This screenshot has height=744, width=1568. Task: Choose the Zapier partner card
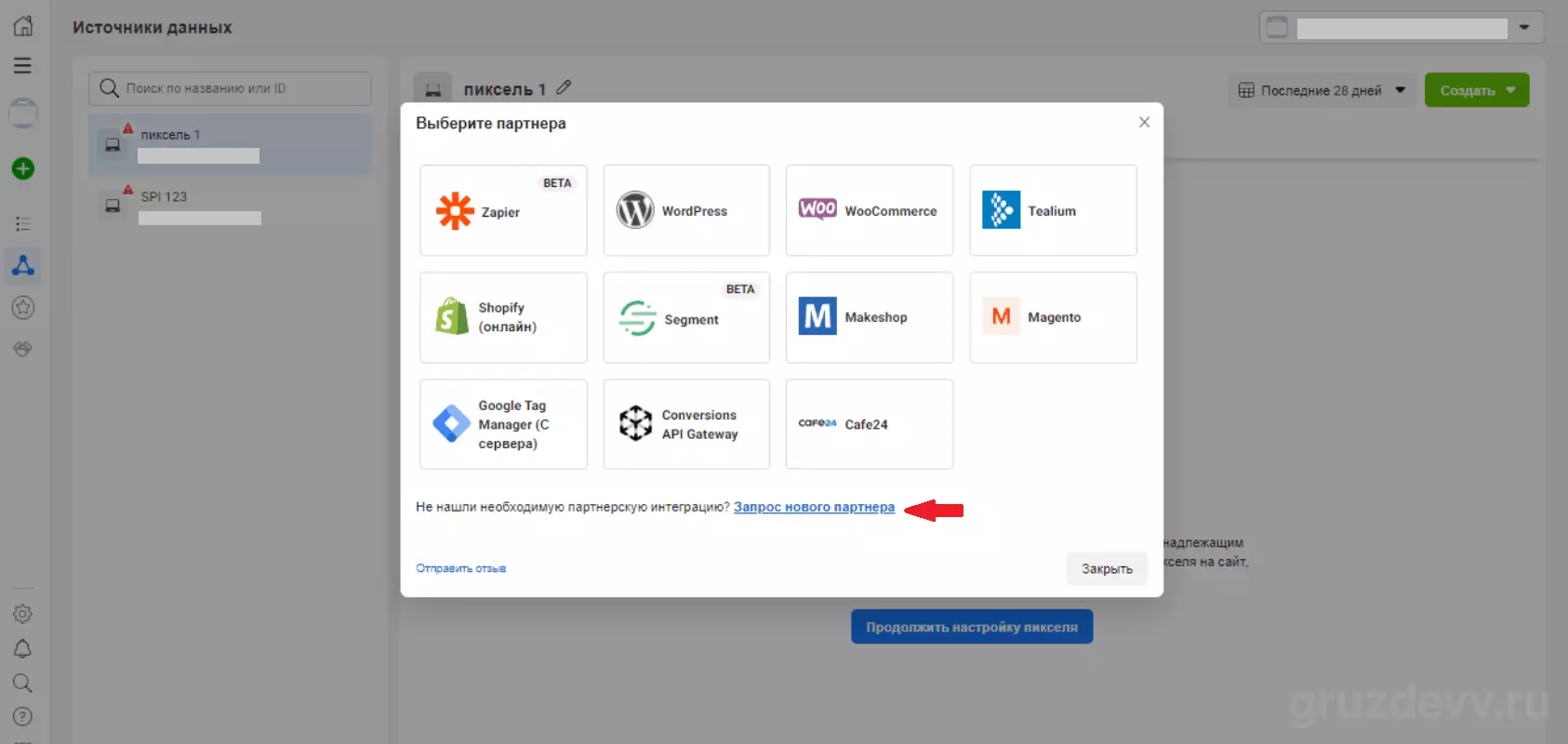point(503,210)
